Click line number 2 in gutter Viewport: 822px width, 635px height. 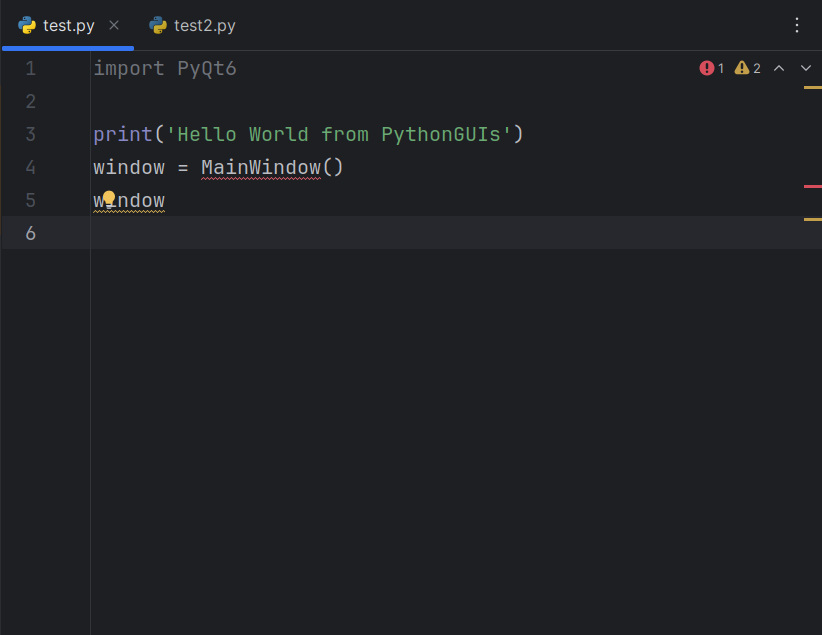30,102
